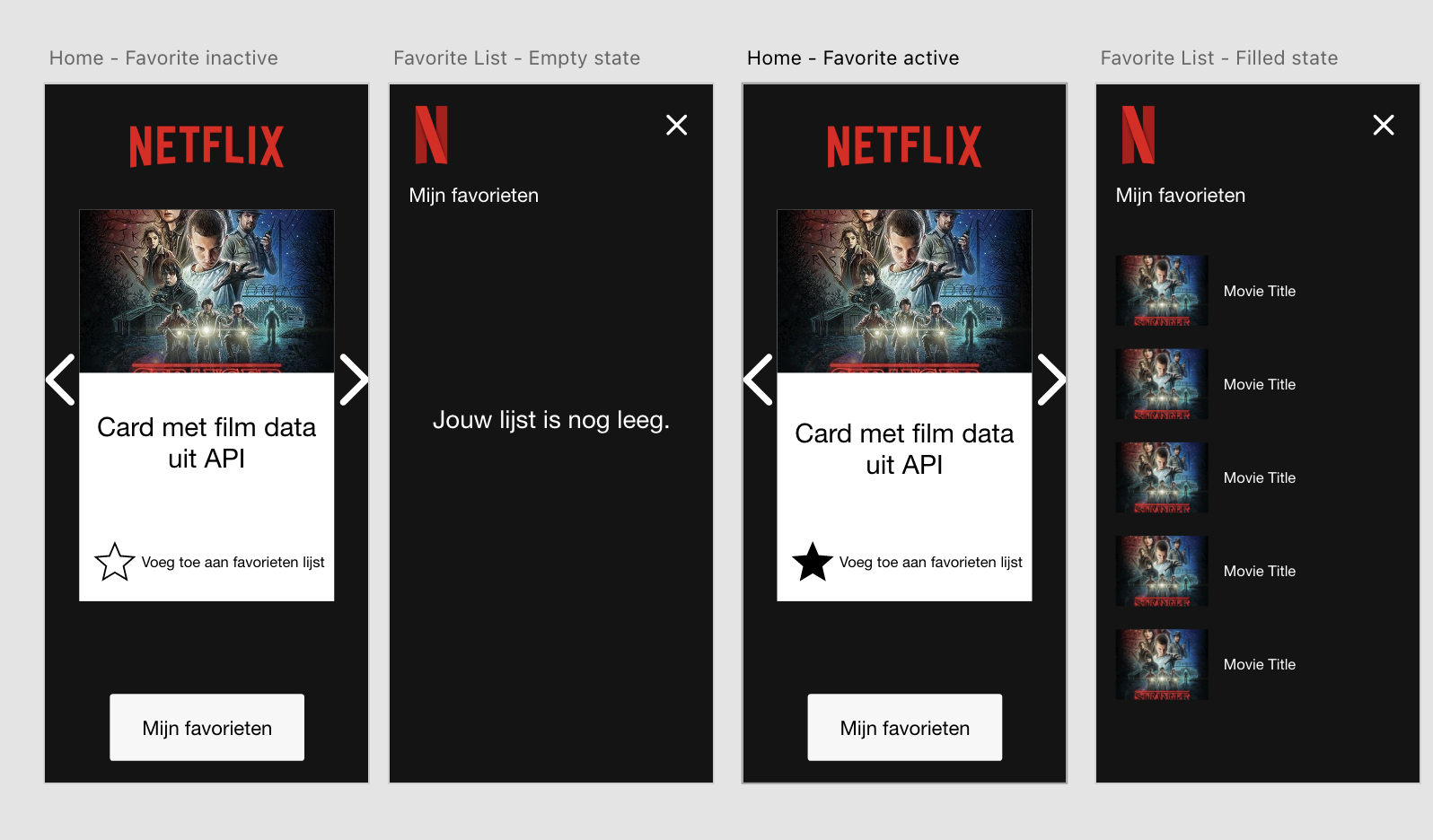Click left arrow in Home - Favorite inactive frame
Screen dimensions: 1433x840
(x=61, y=380)
